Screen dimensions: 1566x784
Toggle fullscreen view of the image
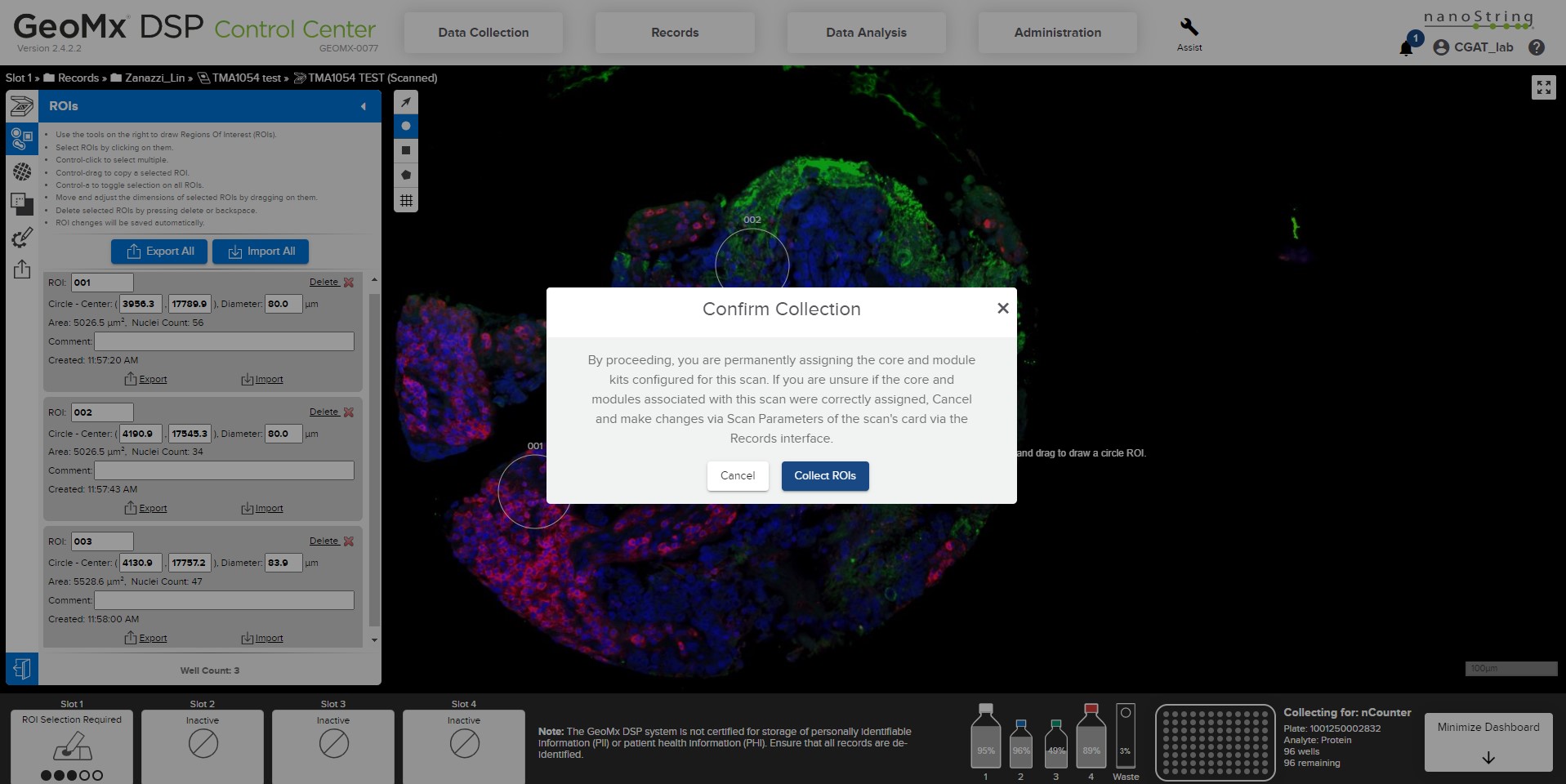click(1543, 87)
